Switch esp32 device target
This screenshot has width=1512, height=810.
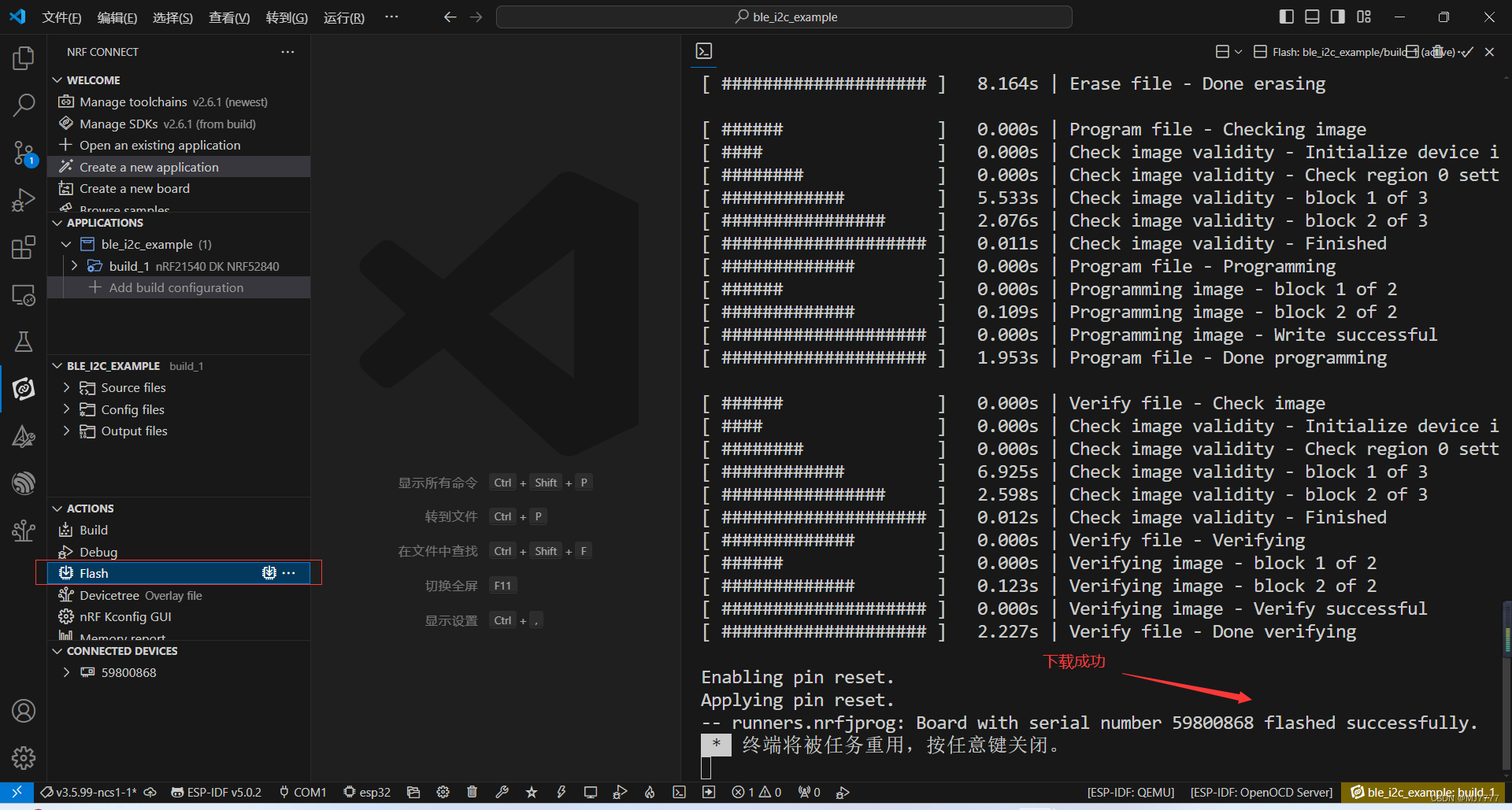click(366, 793)
